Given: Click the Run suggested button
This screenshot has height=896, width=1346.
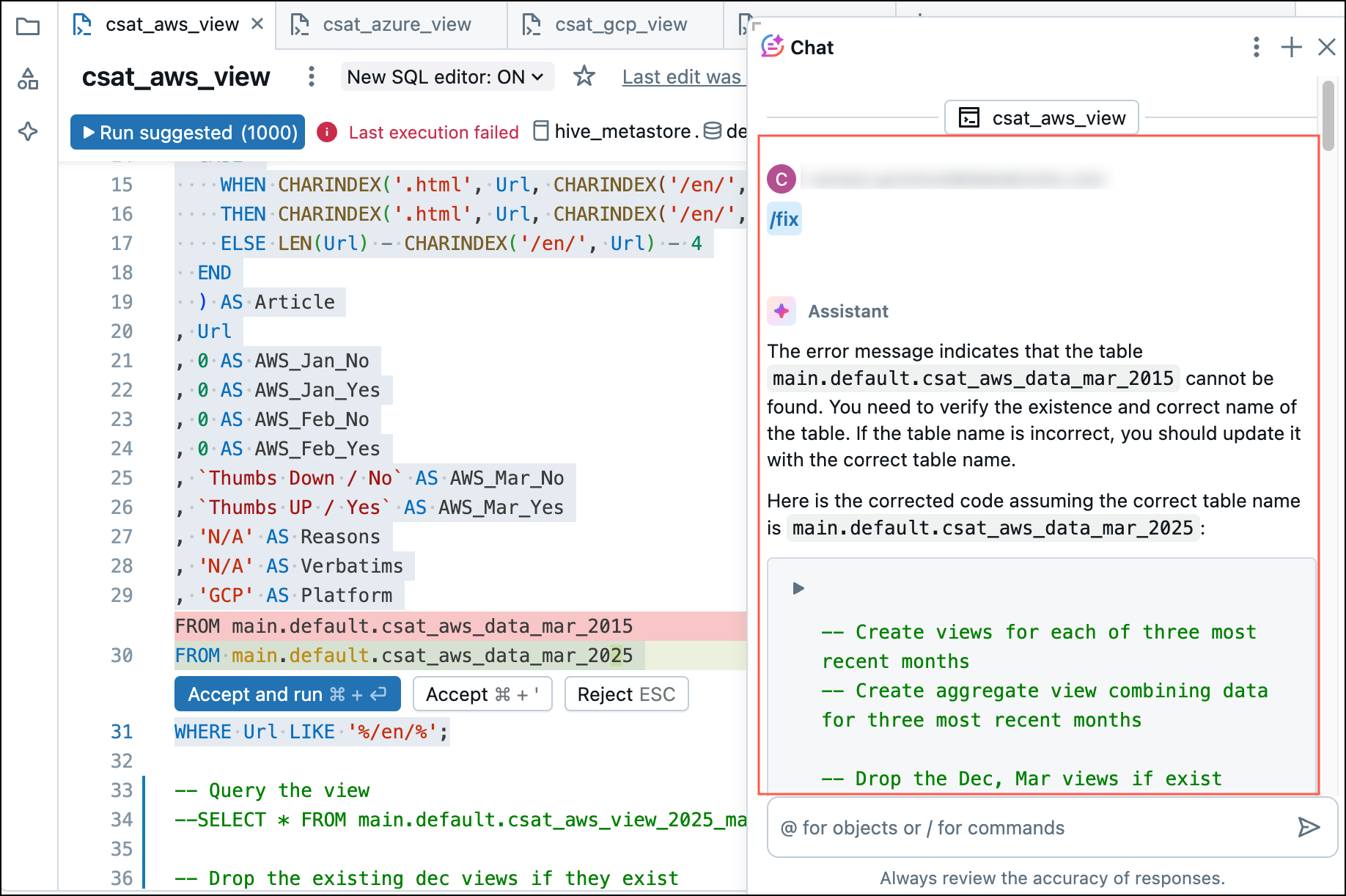Looking at the screenshot, I should [187, 132].
